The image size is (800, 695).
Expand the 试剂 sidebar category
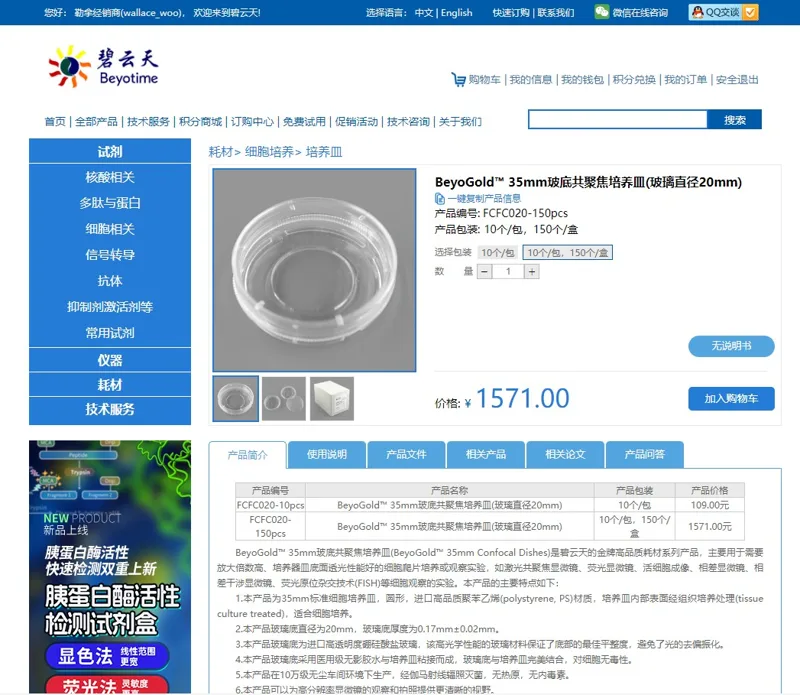point(110,151)
